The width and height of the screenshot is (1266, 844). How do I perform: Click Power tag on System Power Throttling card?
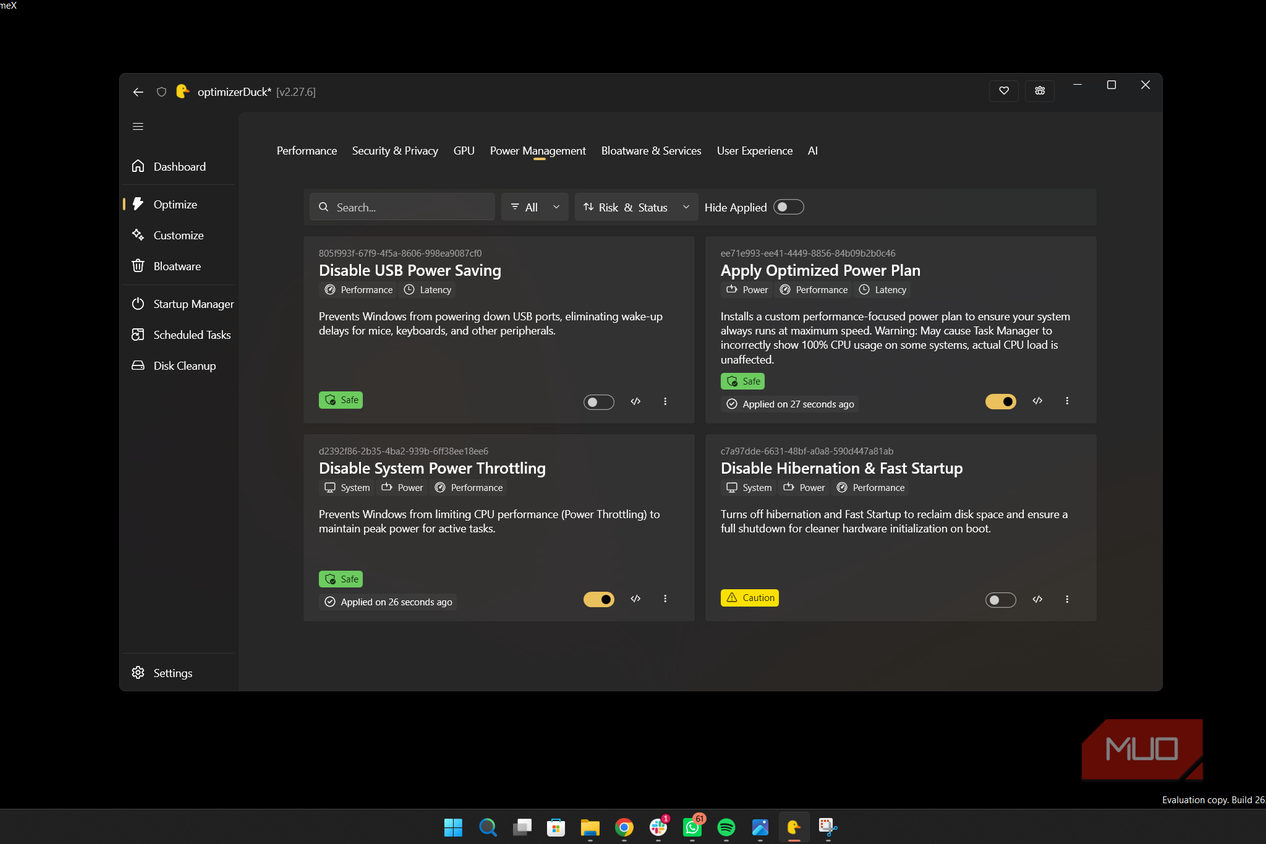click(403, 488)
